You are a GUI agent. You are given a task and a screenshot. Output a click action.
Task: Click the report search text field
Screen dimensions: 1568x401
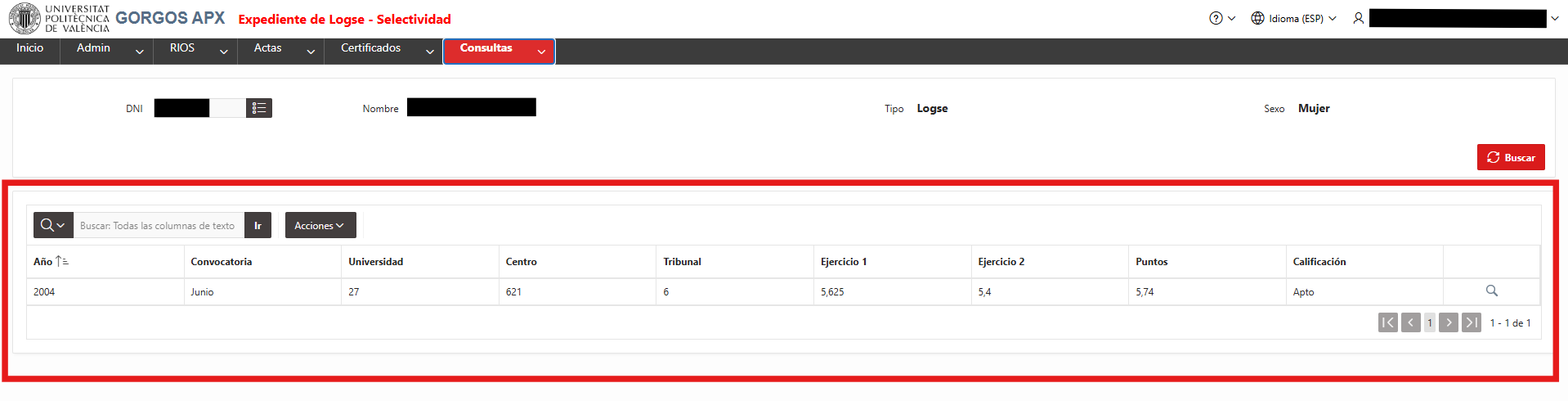(x=159, y=225)
